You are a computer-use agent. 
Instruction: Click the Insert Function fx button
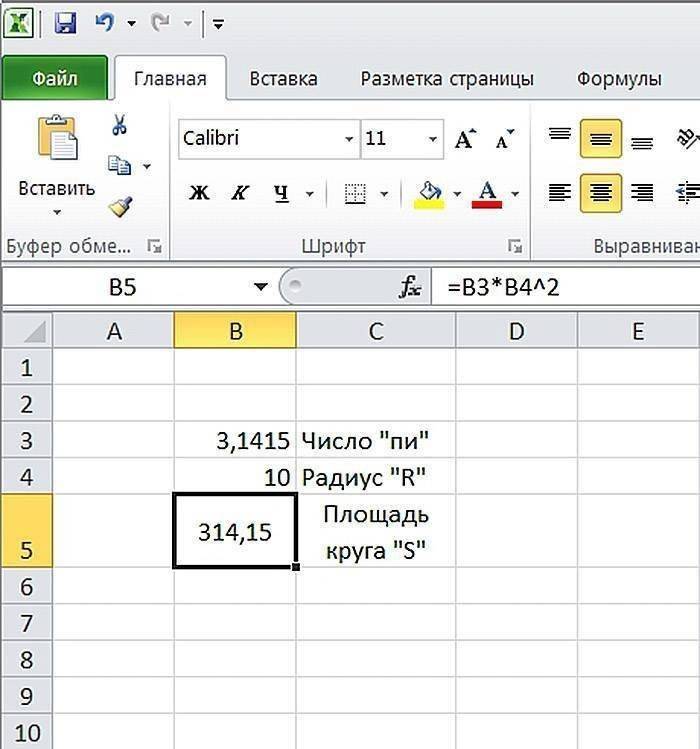tap(410, 287)
